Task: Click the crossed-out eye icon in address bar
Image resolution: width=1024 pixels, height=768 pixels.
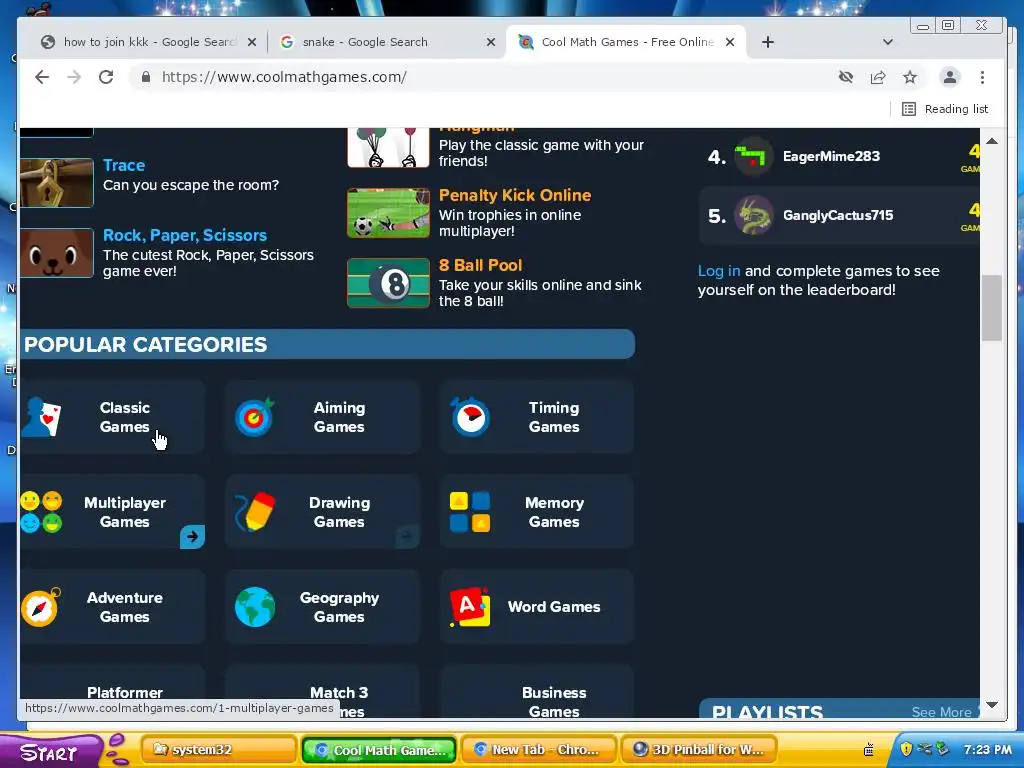Action: [x=846, y=77]
